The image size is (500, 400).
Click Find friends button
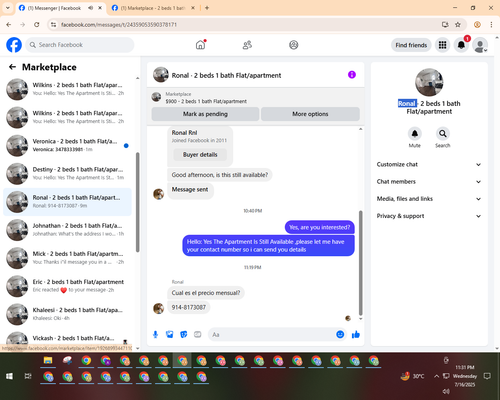click(411, 45)
